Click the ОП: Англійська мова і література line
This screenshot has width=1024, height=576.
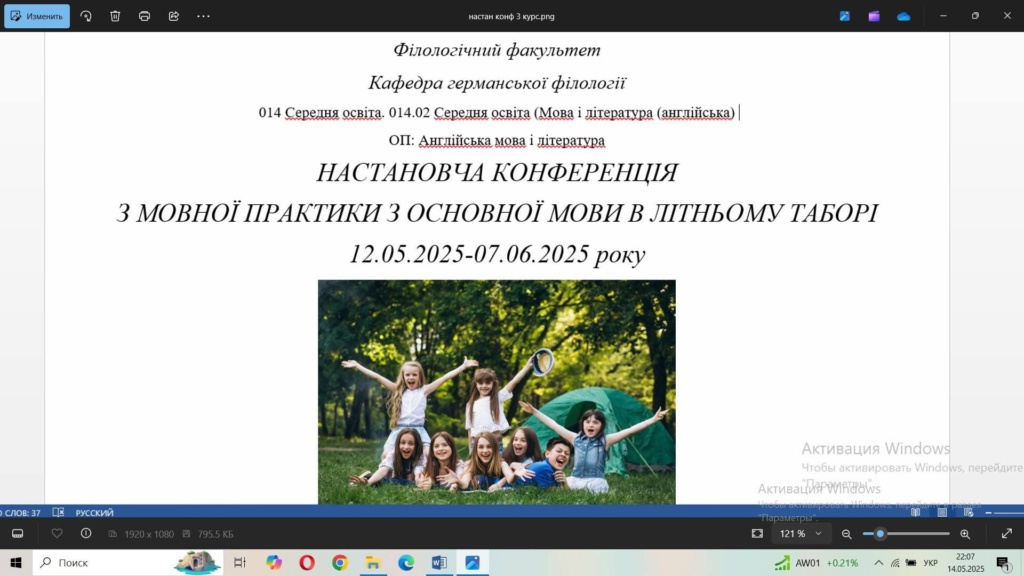(497, 140)
